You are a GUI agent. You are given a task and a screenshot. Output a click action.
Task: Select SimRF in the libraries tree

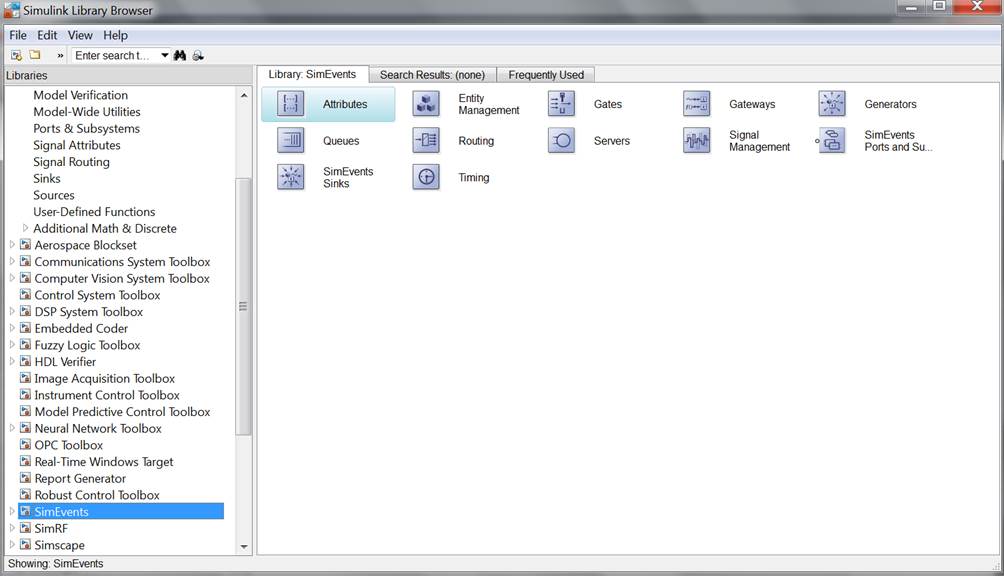pyautogui.click(x=51, y=527)
